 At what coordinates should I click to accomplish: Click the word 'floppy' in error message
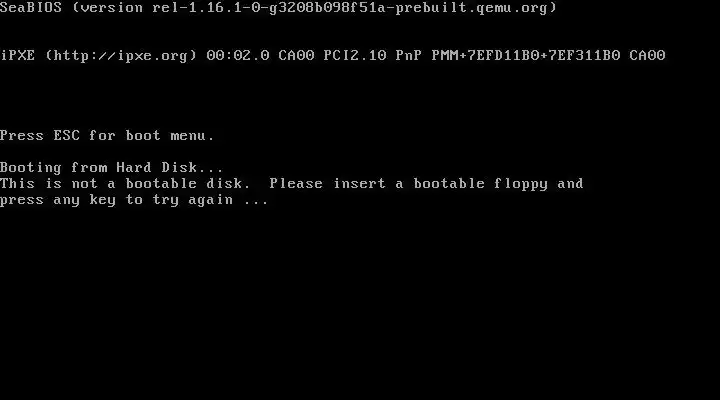pyautogui.click(x=521, y=184)
